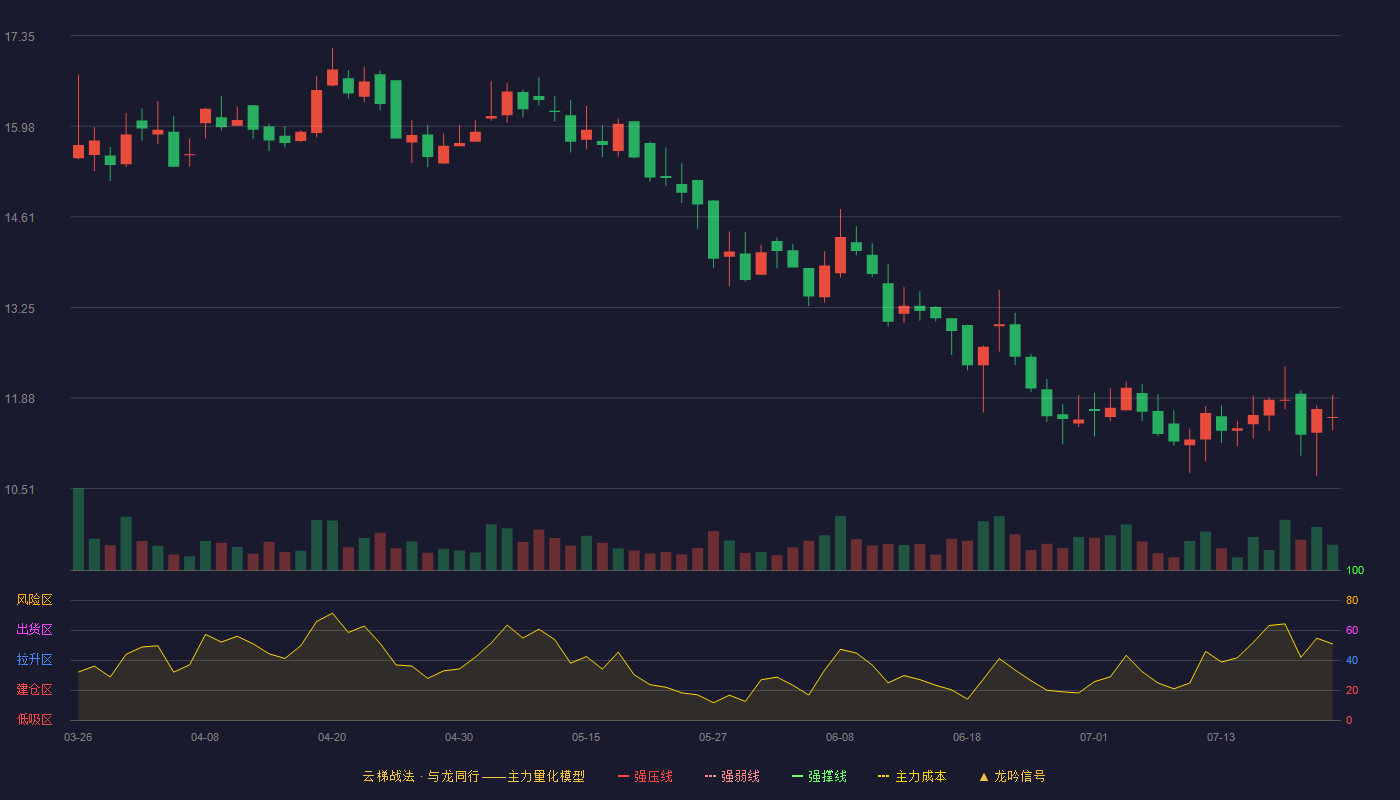Click the 03-26 date label
1400x800 pixels.
click(x=78, y=737)
